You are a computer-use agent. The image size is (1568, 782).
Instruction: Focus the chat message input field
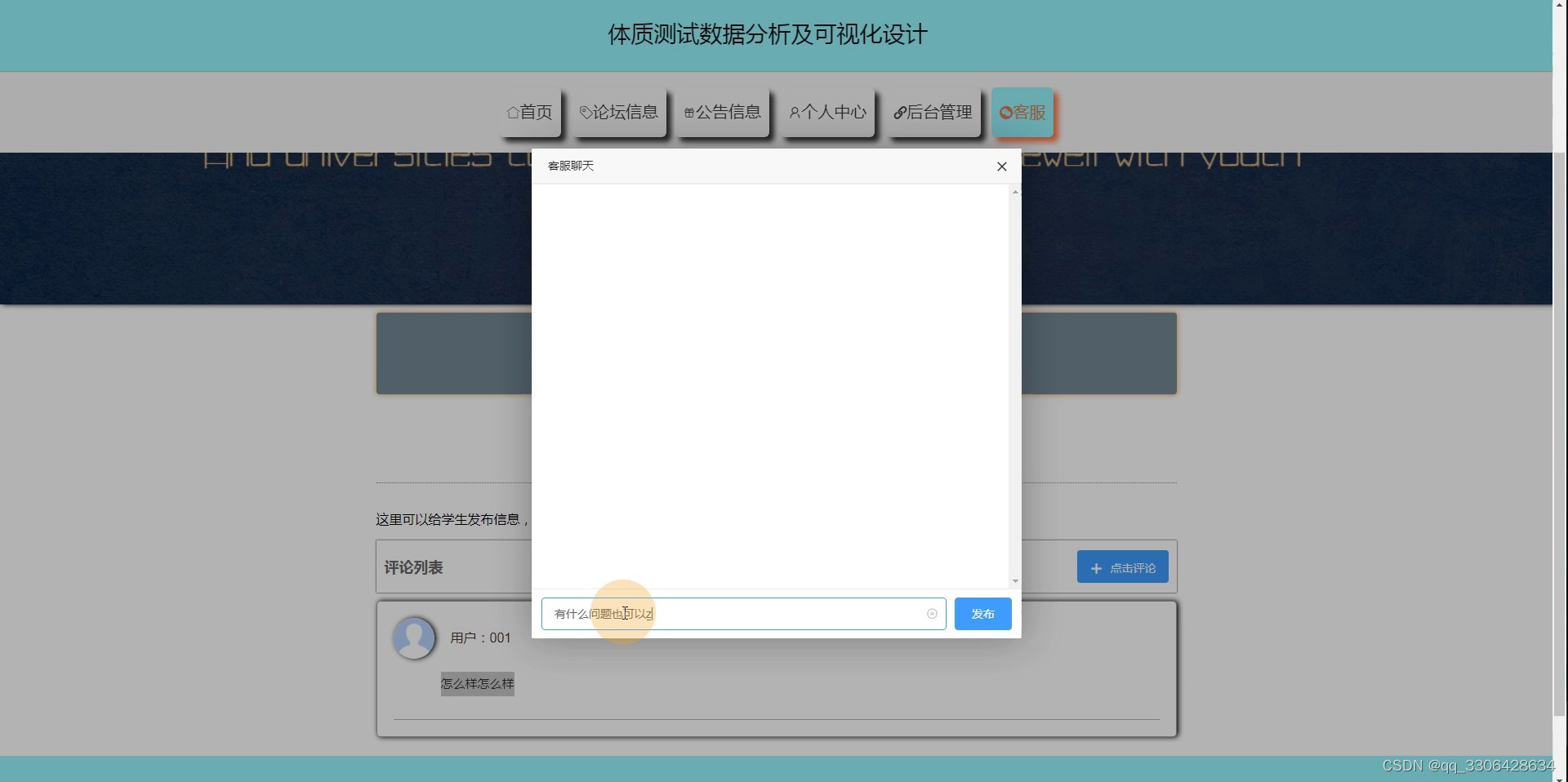pos(743,614)
